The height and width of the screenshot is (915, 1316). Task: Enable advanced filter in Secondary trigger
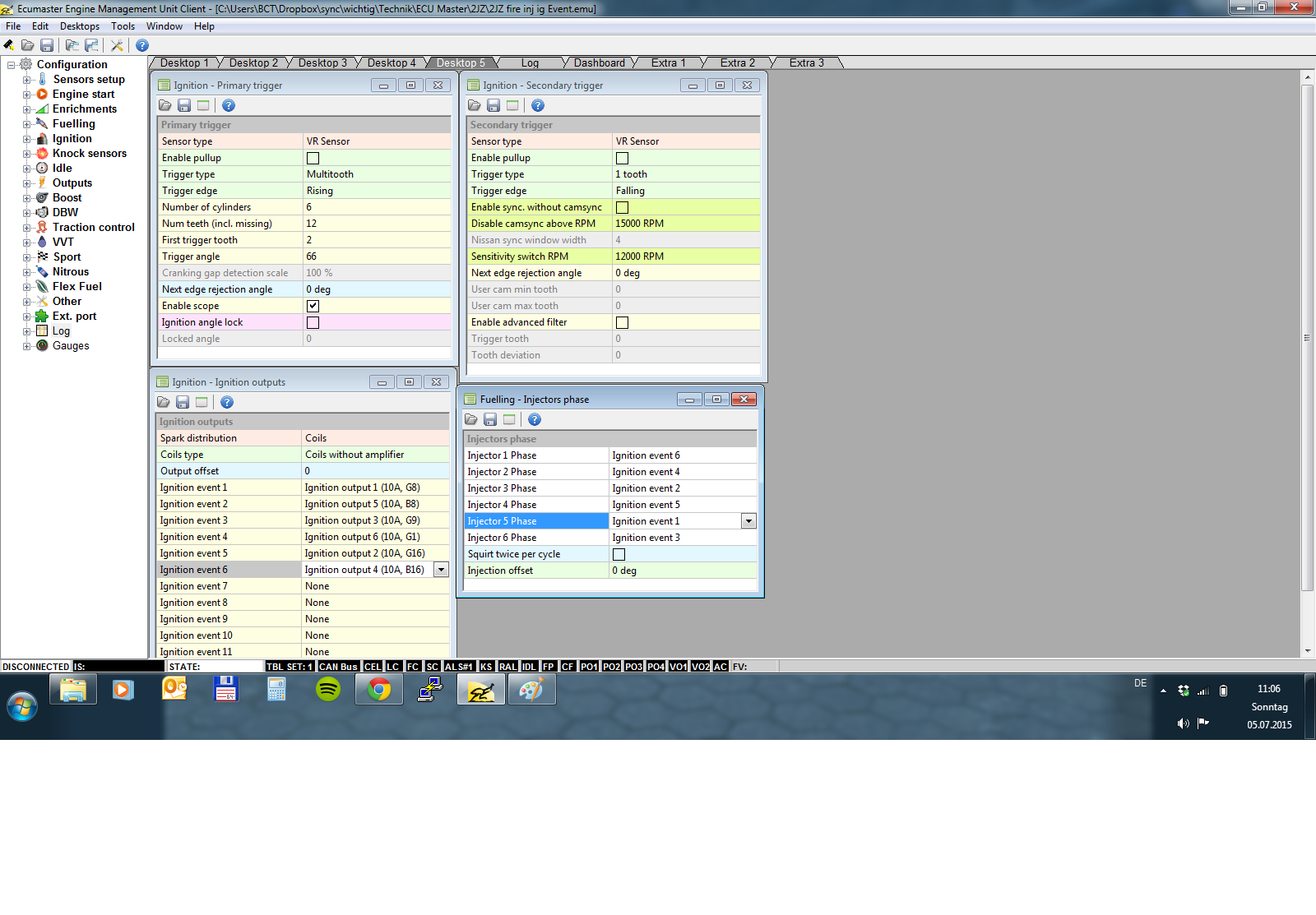click(x=622, y=322)
